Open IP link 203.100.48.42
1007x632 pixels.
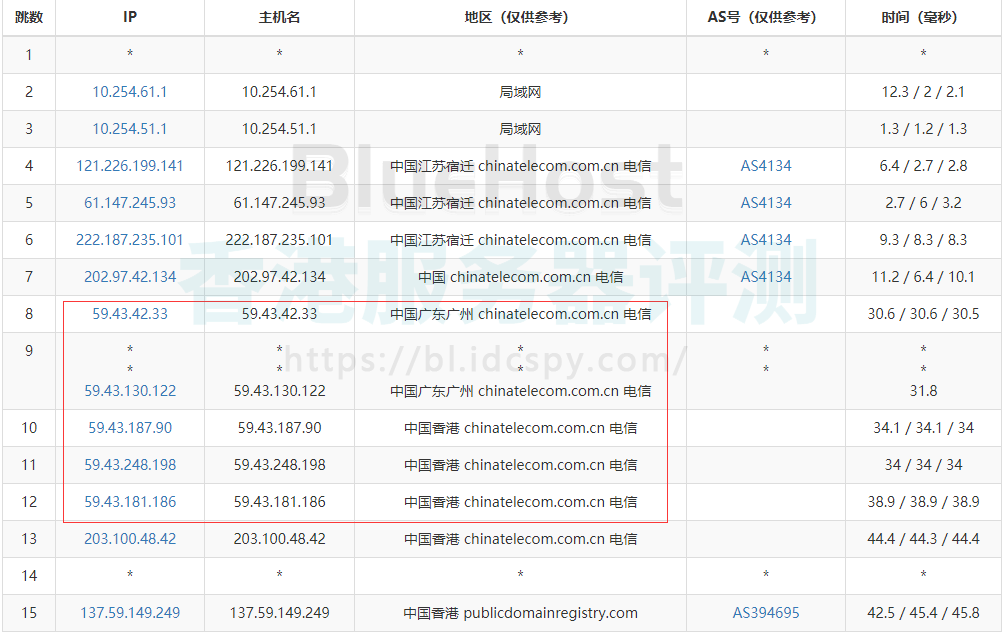pyautogui.click(x=130, y=539)
